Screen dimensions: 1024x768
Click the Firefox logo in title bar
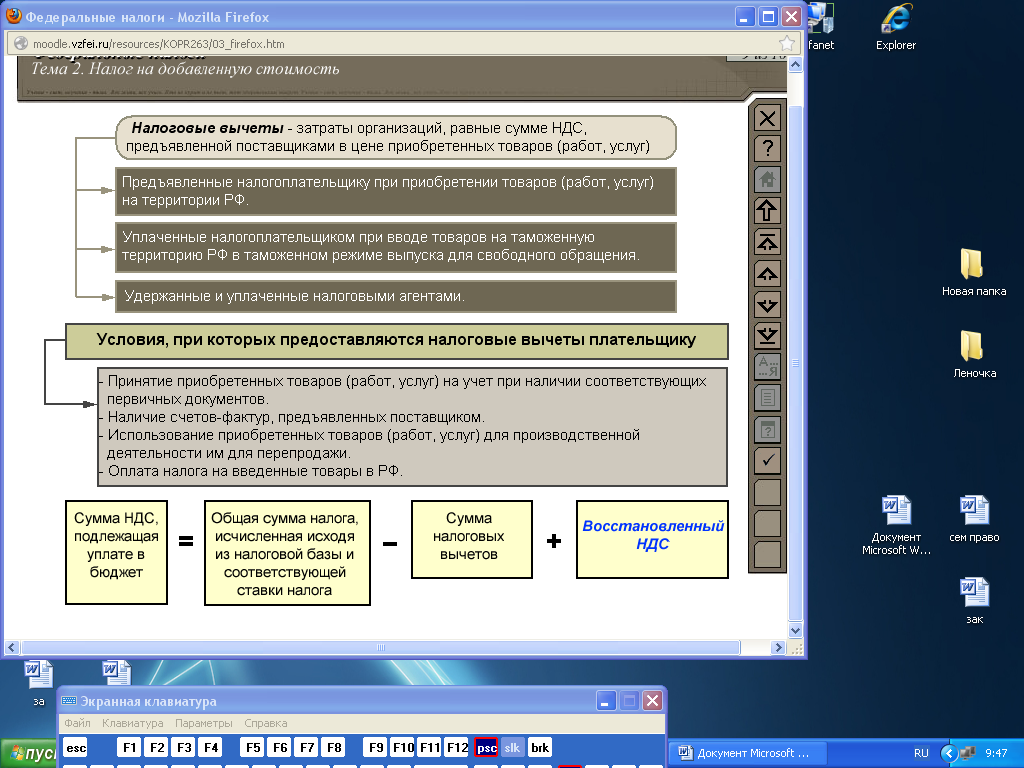(13, 16)
